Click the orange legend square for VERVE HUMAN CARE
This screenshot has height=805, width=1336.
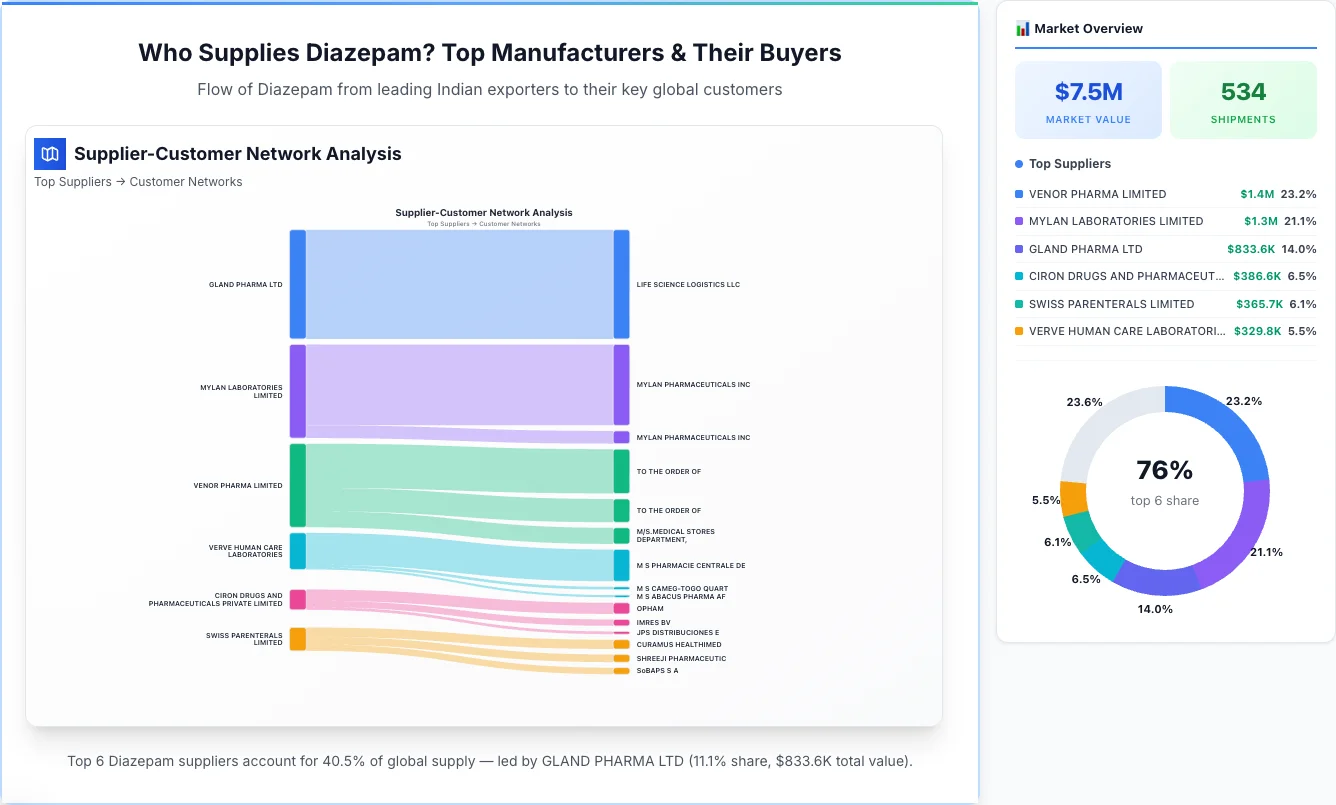click(1021, 331)
